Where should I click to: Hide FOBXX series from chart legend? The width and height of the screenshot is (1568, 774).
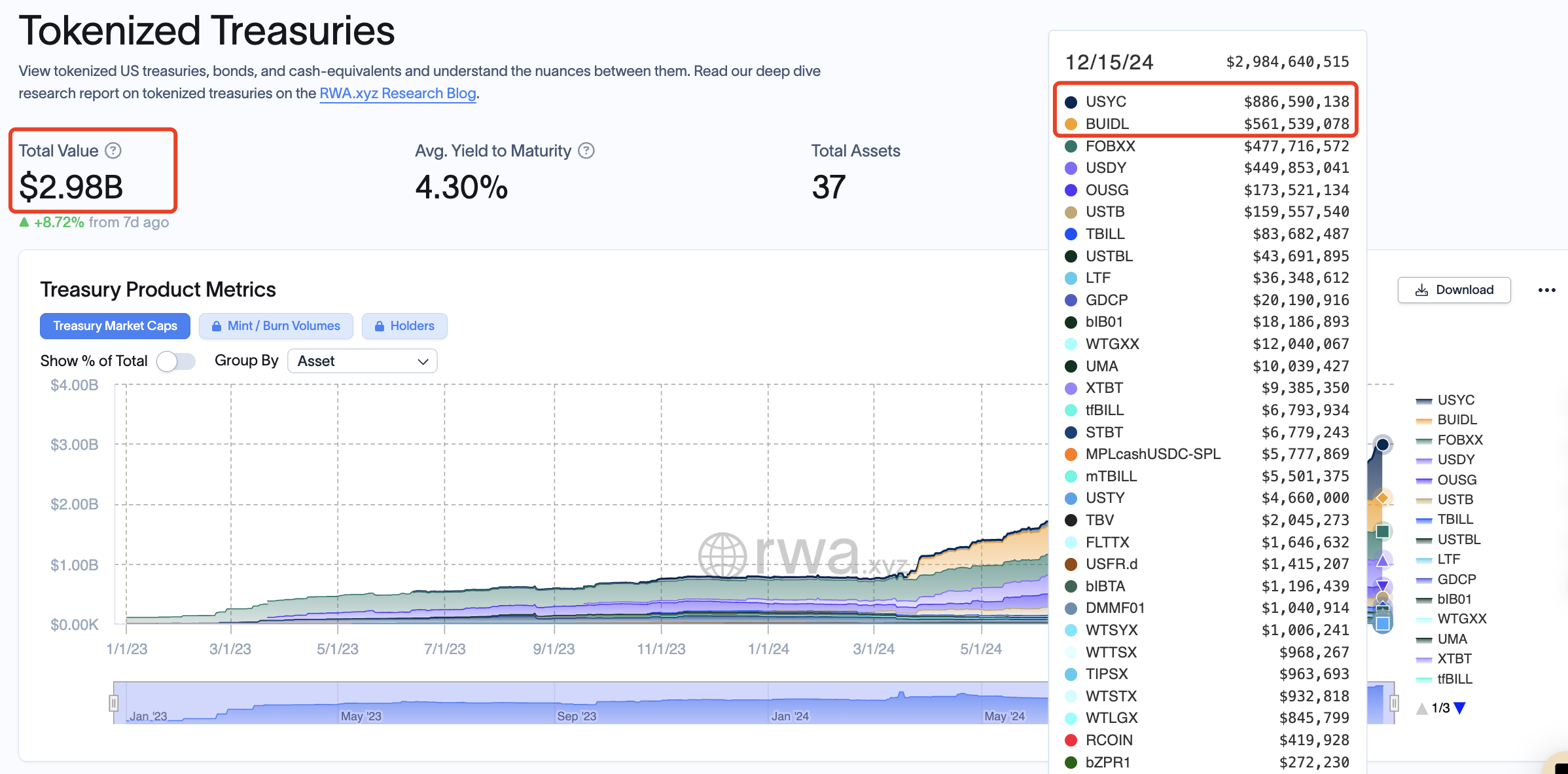[1459, 440]
